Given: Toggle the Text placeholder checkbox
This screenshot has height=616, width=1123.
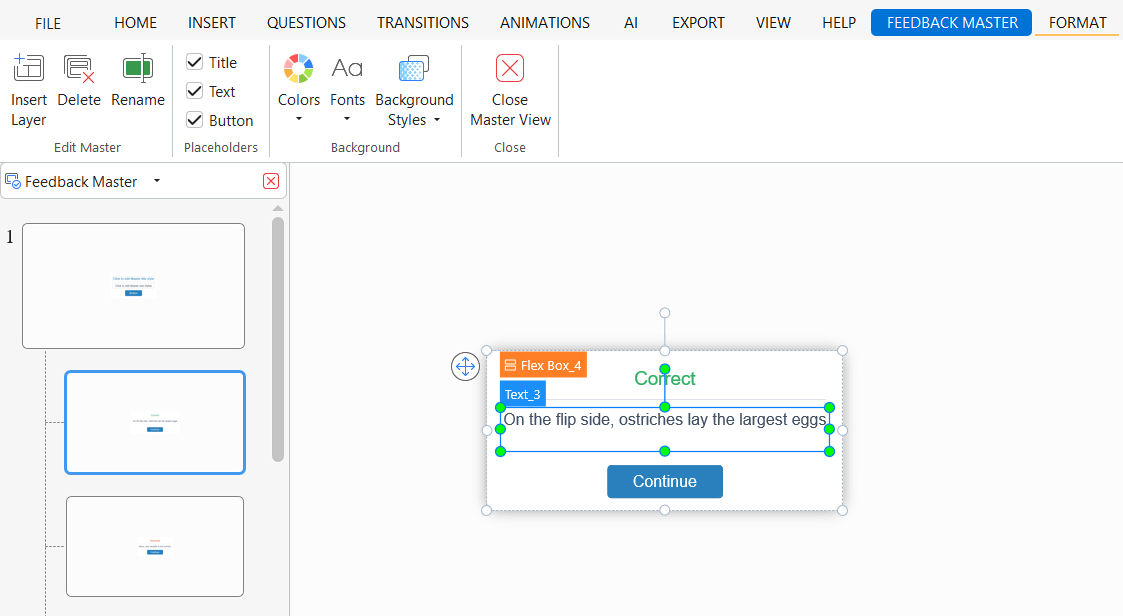Looking at the screenshot, I should click(195, 91).
